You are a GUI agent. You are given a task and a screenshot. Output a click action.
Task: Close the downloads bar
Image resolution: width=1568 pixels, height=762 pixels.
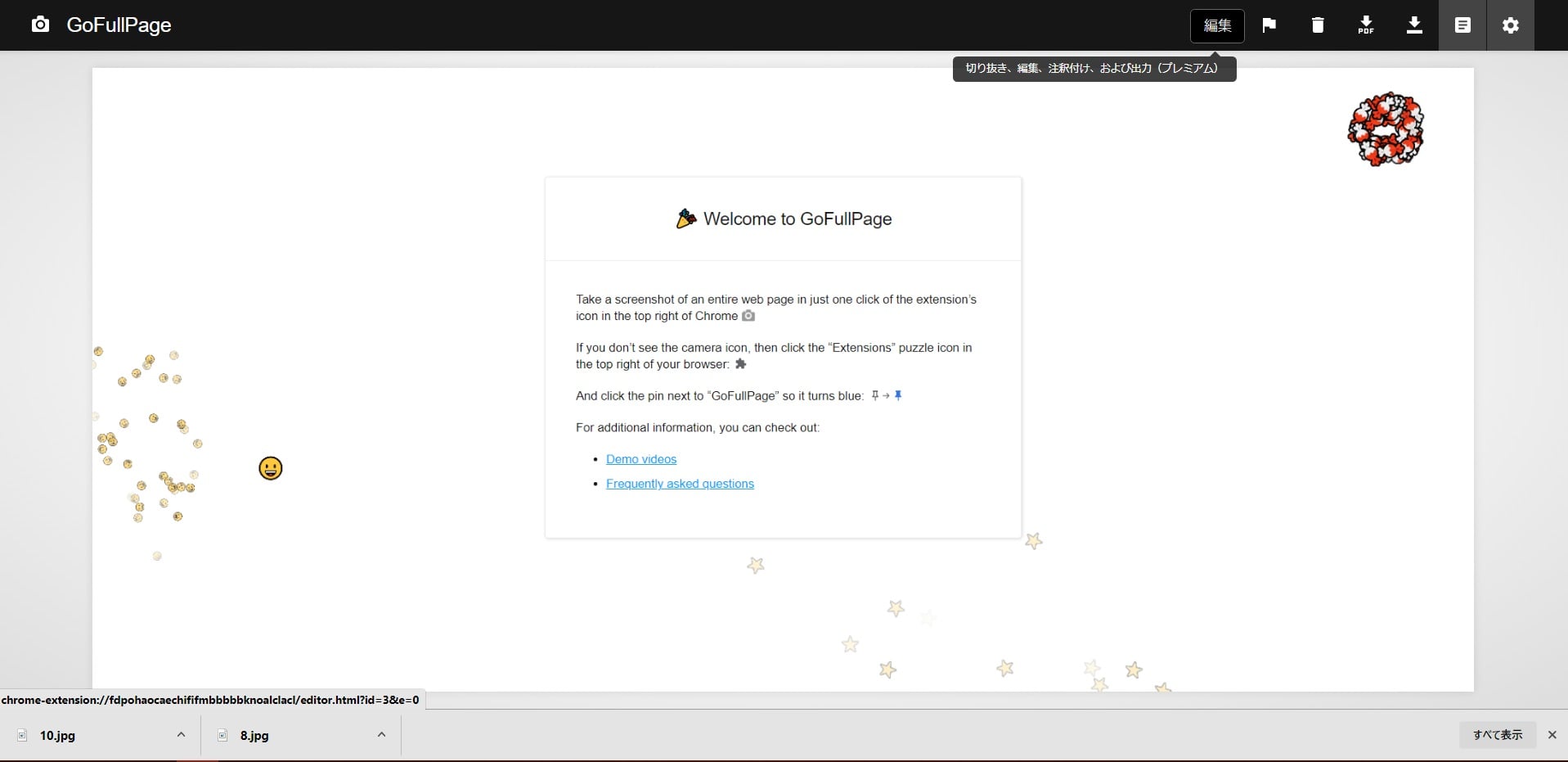click(1552, 735)
